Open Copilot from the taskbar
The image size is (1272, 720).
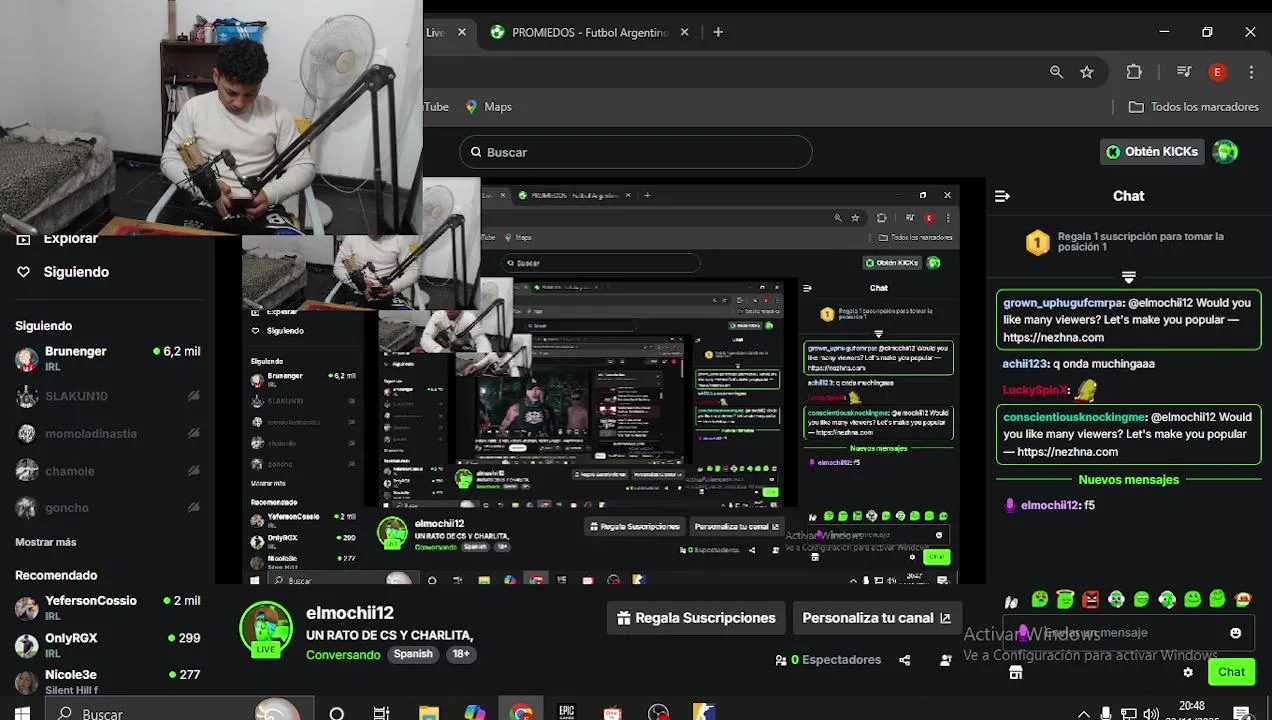475,713
